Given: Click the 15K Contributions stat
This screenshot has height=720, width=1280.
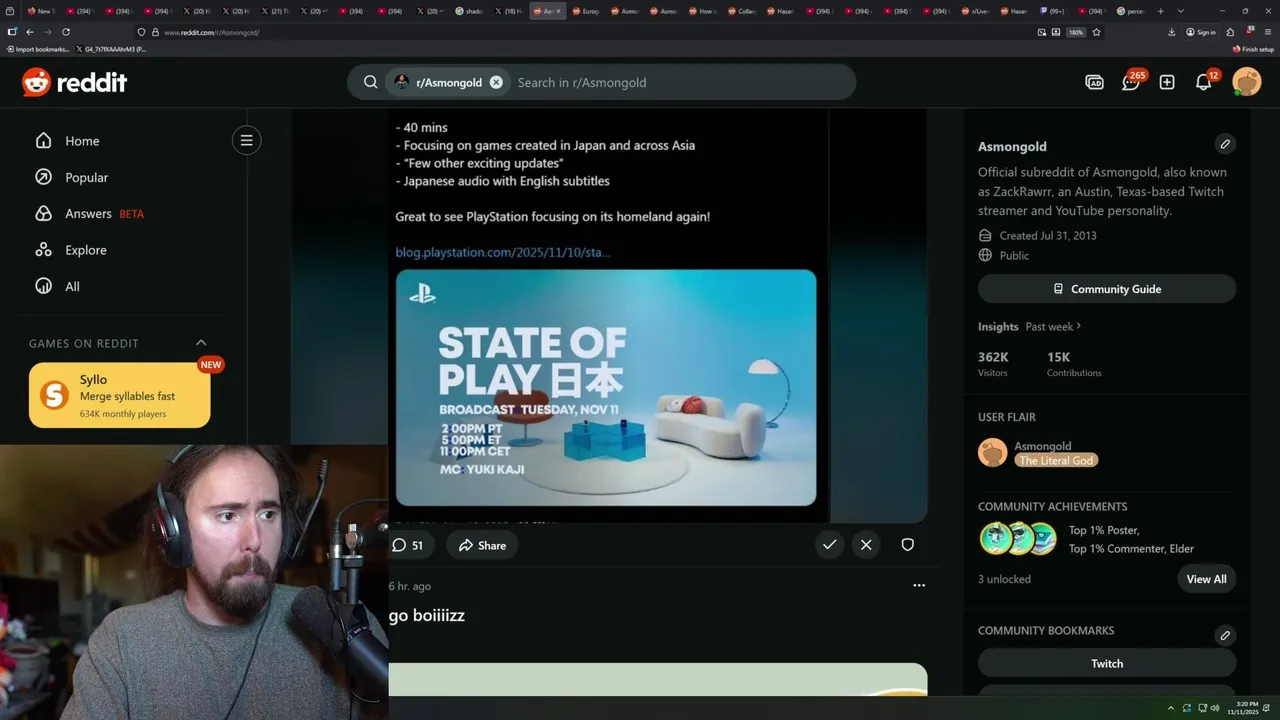Looking at the screenshot, I should pos(1074,364).
